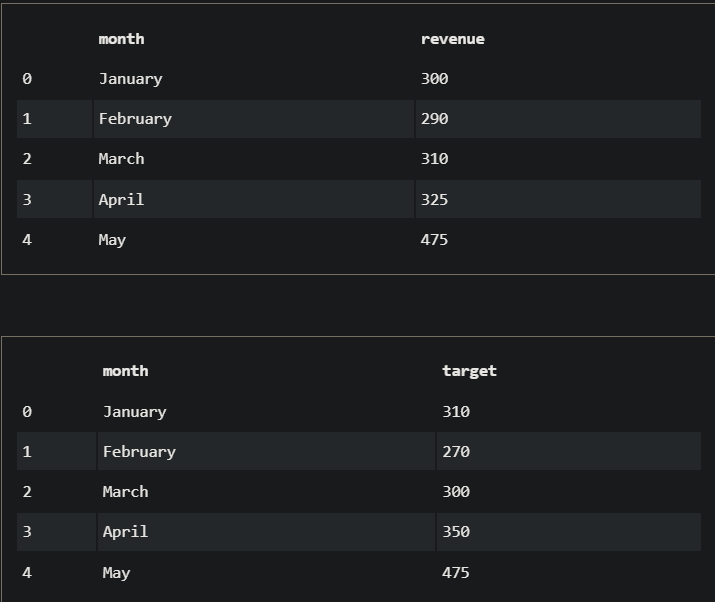Click February in the revenue table
The width and height of the screenshot is (715, 602).
click(135, 119)
